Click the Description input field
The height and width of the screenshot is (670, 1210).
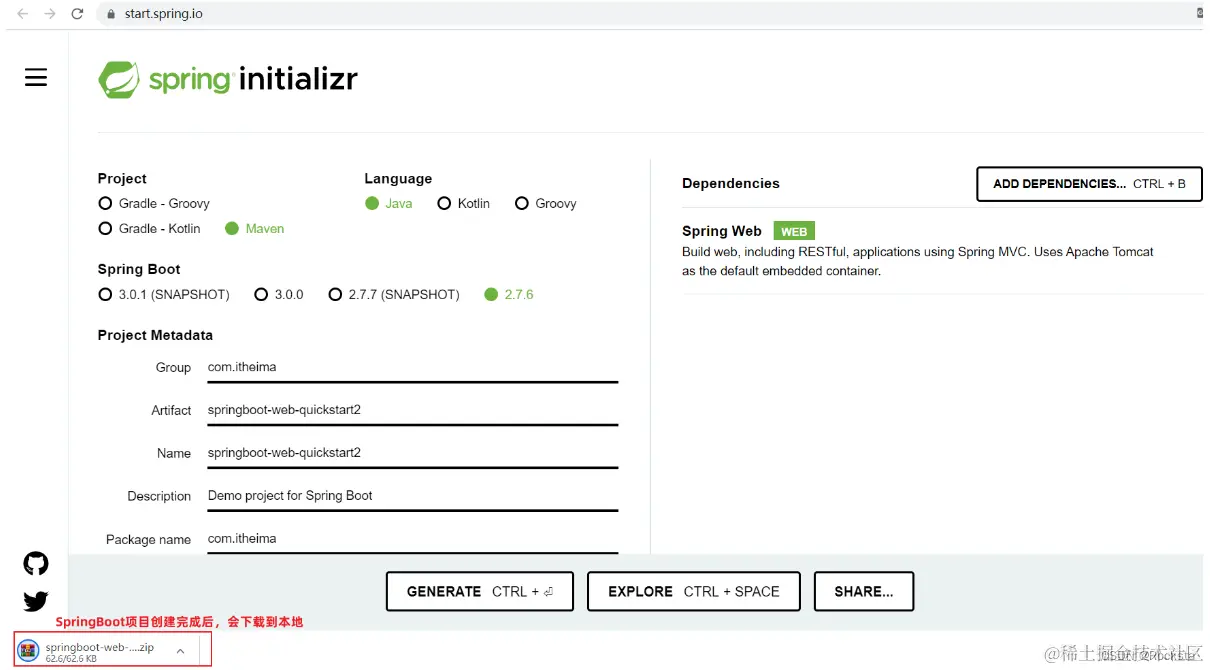(412, 497)
